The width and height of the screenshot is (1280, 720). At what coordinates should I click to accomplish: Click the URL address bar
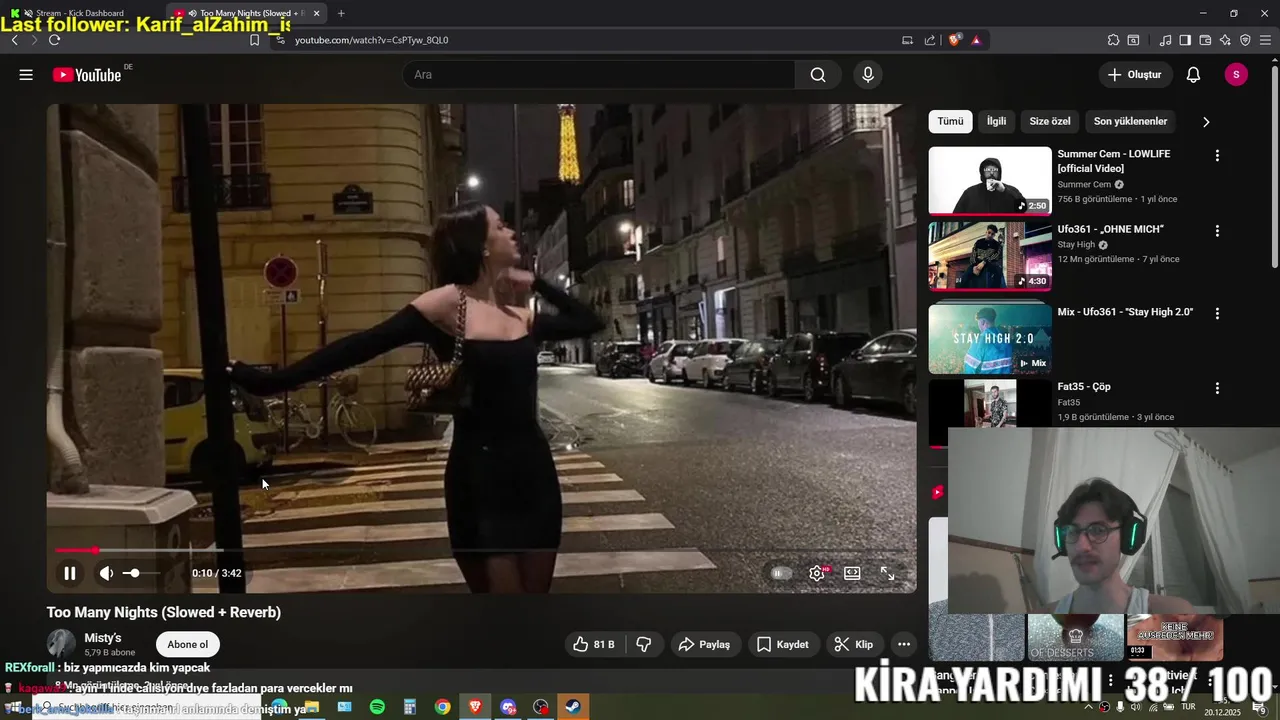(x=590, y=40)
